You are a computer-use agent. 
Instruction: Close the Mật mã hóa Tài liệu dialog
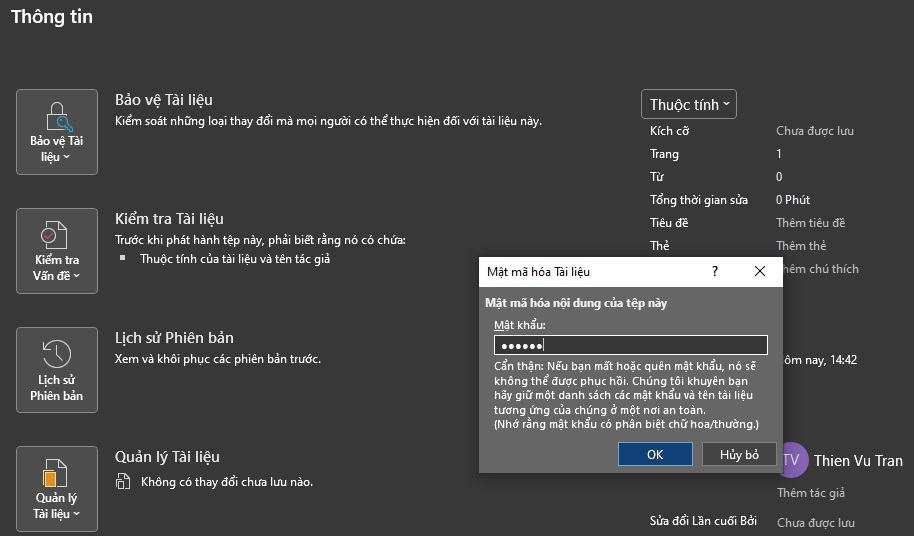click(x=760, y=271)
